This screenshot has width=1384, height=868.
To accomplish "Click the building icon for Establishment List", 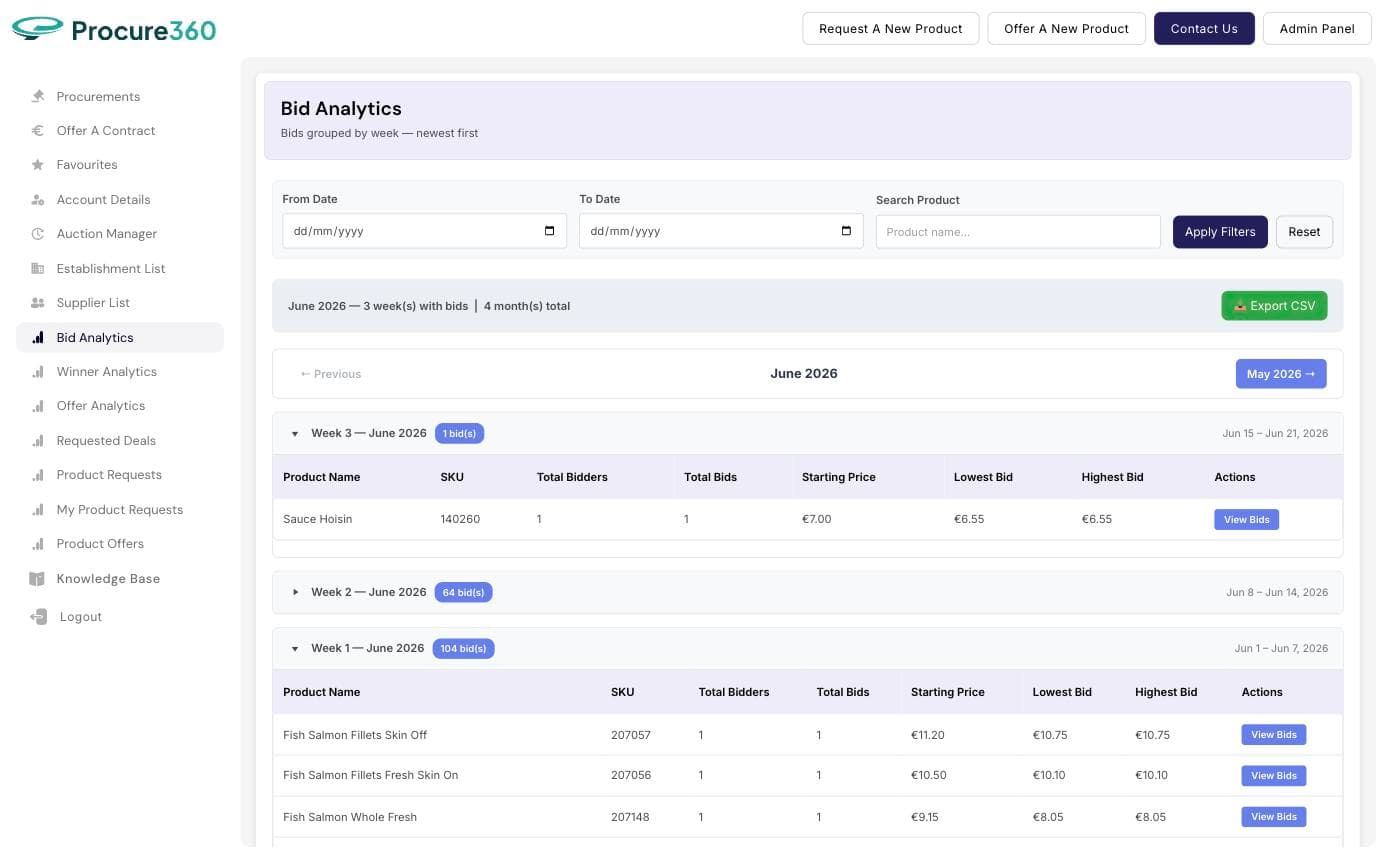I will point(38,269).
